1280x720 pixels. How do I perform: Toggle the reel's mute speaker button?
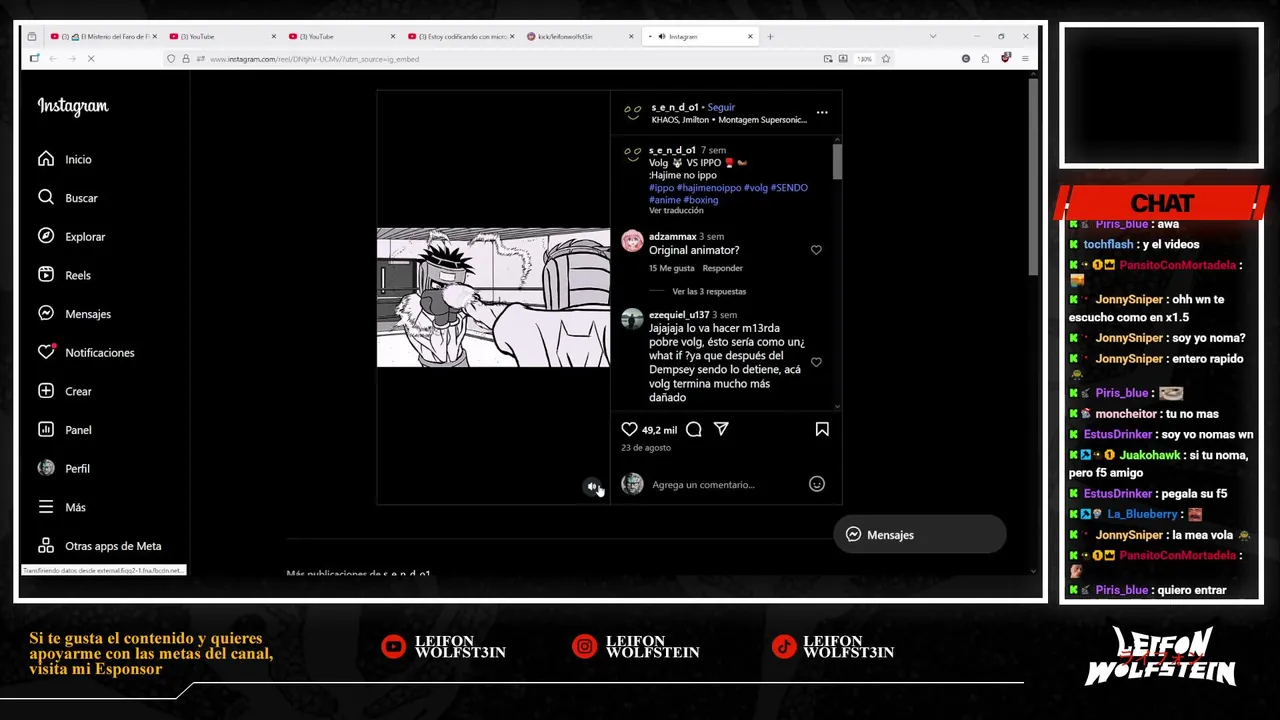[592, 487]
